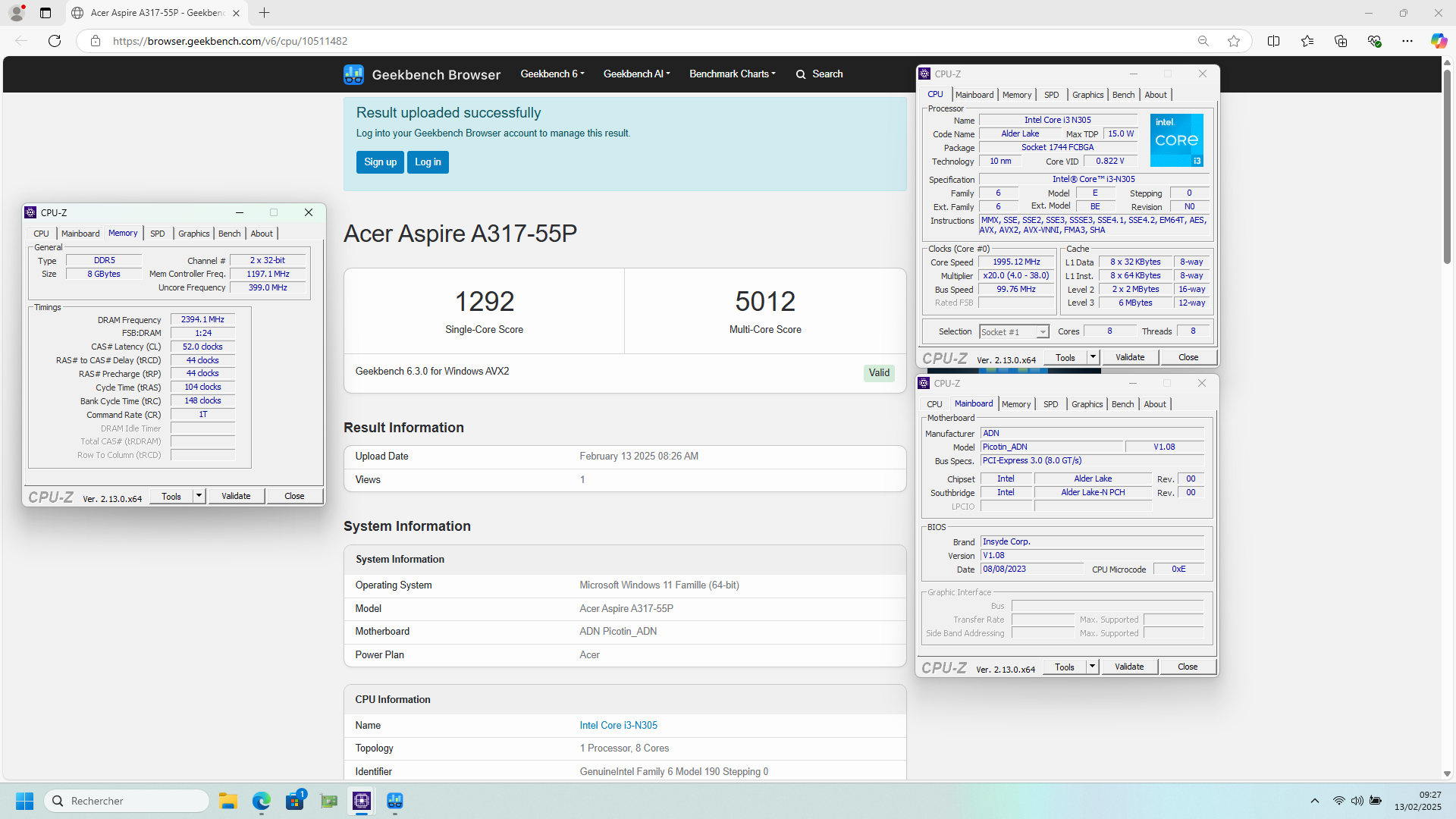Open the favorites list icon

click(1307, 41)
